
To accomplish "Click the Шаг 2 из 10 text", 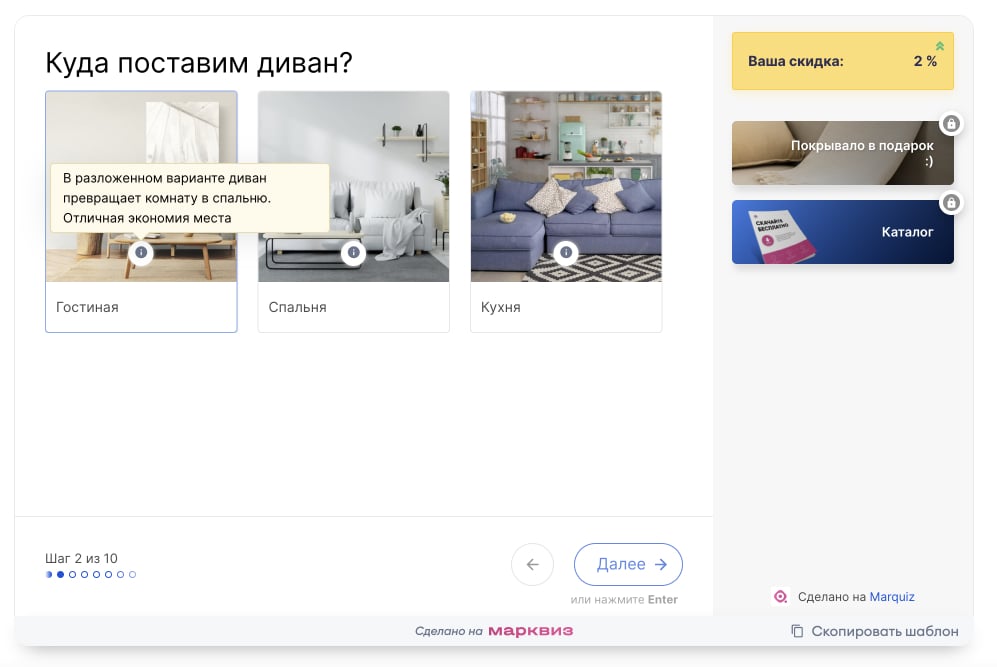I will point(81,558).
